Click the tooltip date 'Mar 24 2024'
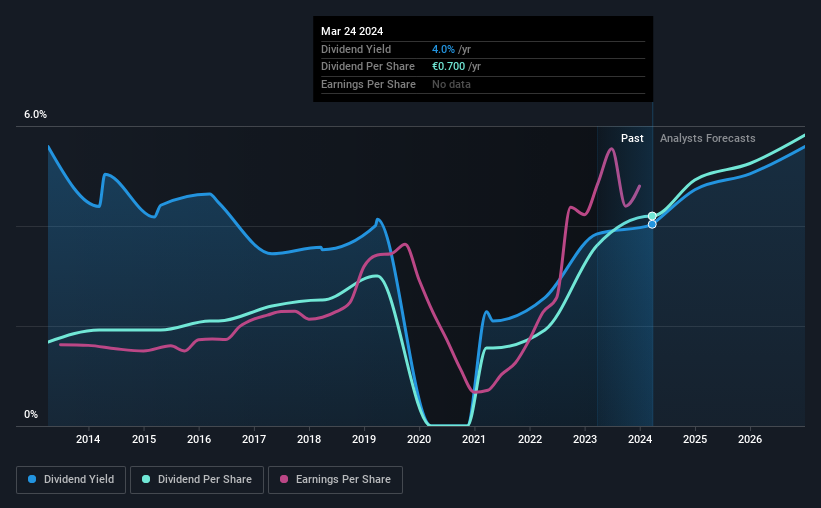The image size is (821, 508). tap(352, 31)
